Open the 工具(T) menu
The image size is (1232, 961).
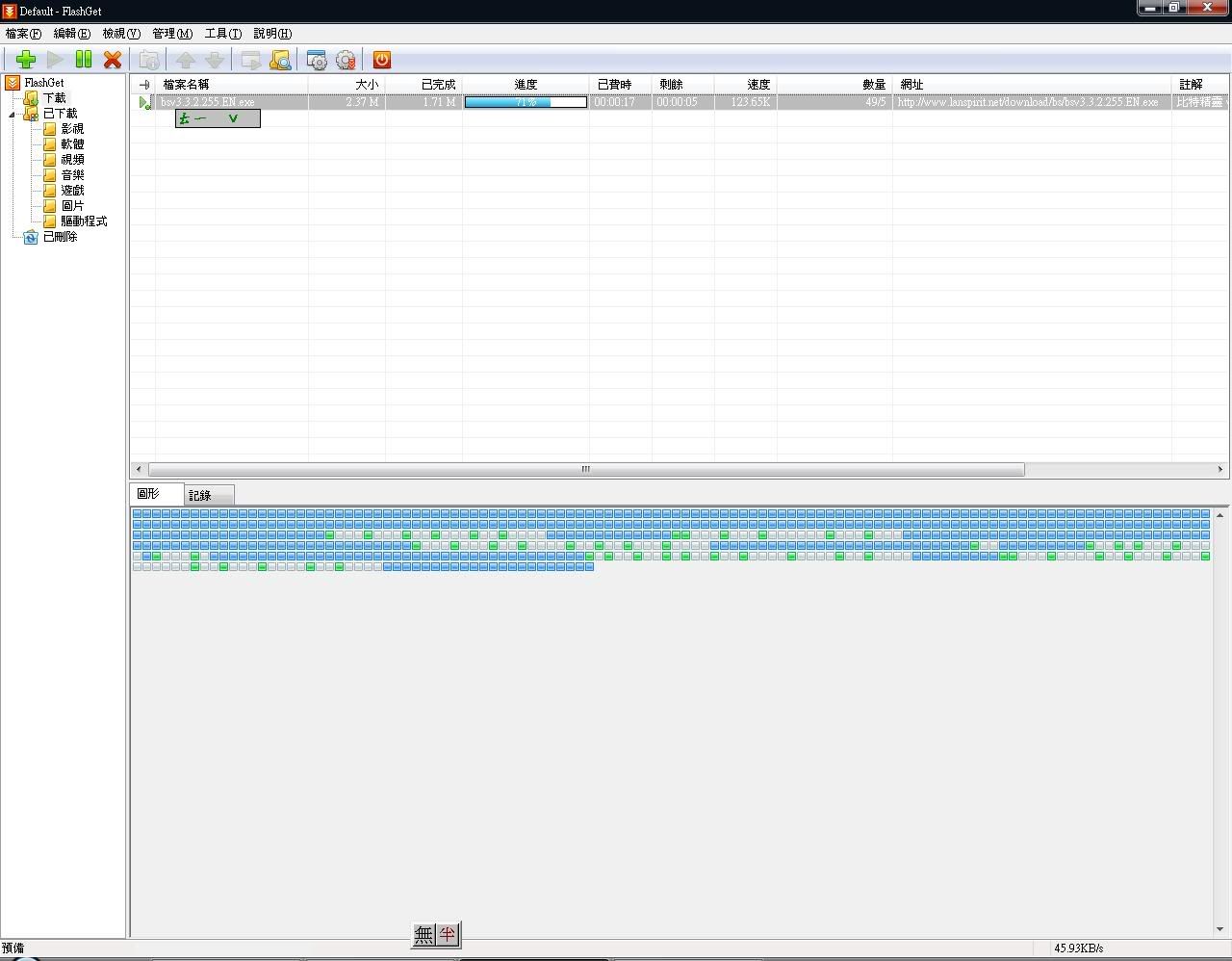tap(222, 34)
